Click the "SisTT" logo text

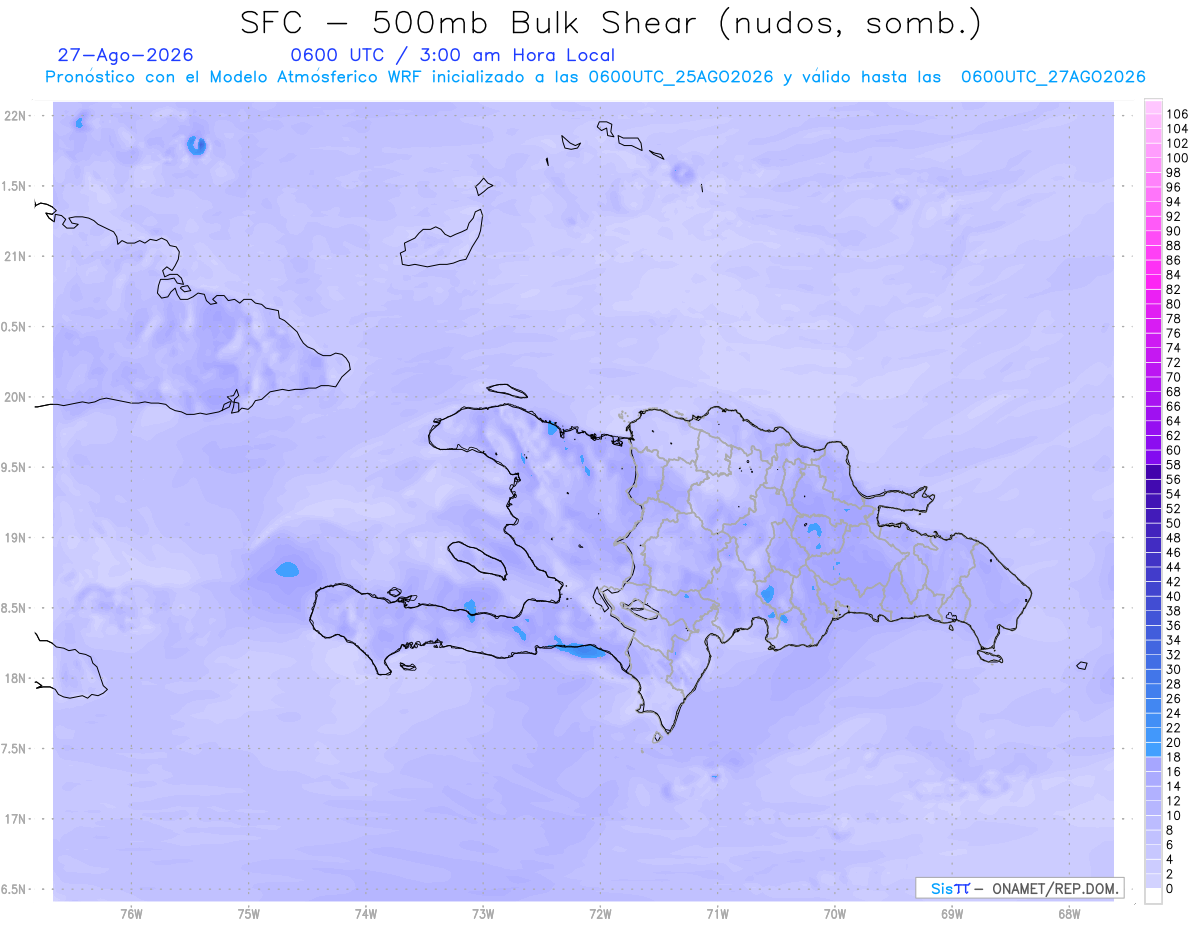point(950,888)
